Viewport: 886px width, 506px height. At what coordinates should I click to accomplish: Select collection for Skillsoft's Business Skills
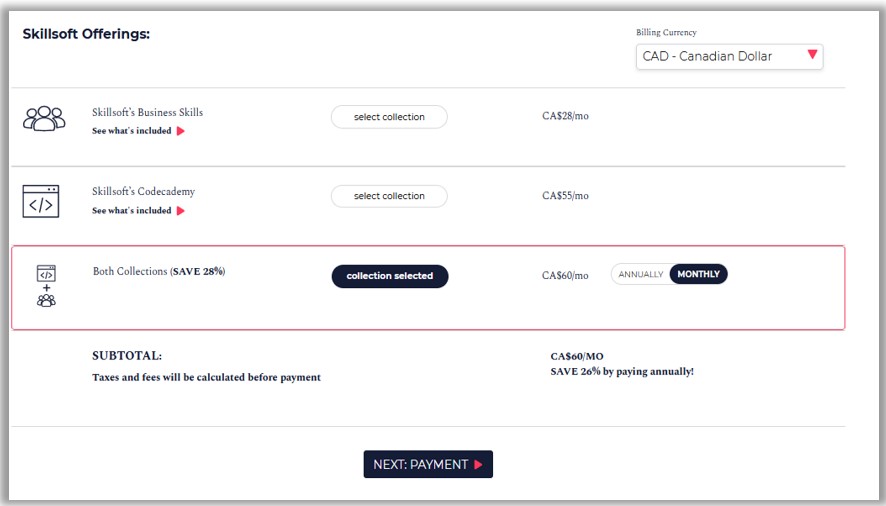389,117
